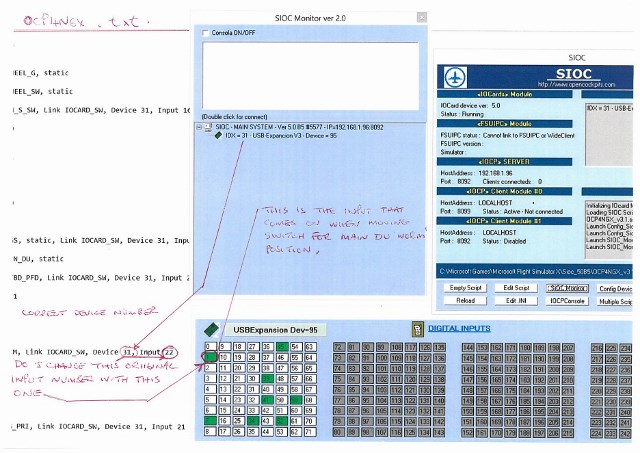This screenshot has height=453, width=640.
Task: Open the SIOC Monitor button
Action: pos(569,287)
